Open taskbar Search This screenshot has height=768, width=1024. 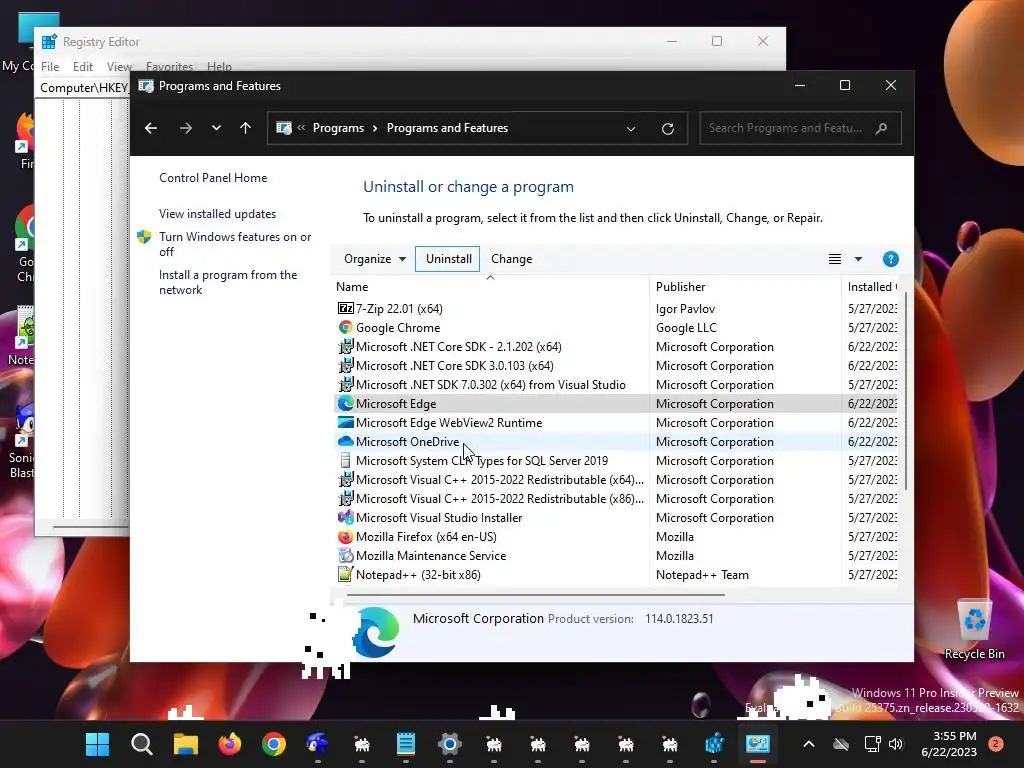pos(142,744)
